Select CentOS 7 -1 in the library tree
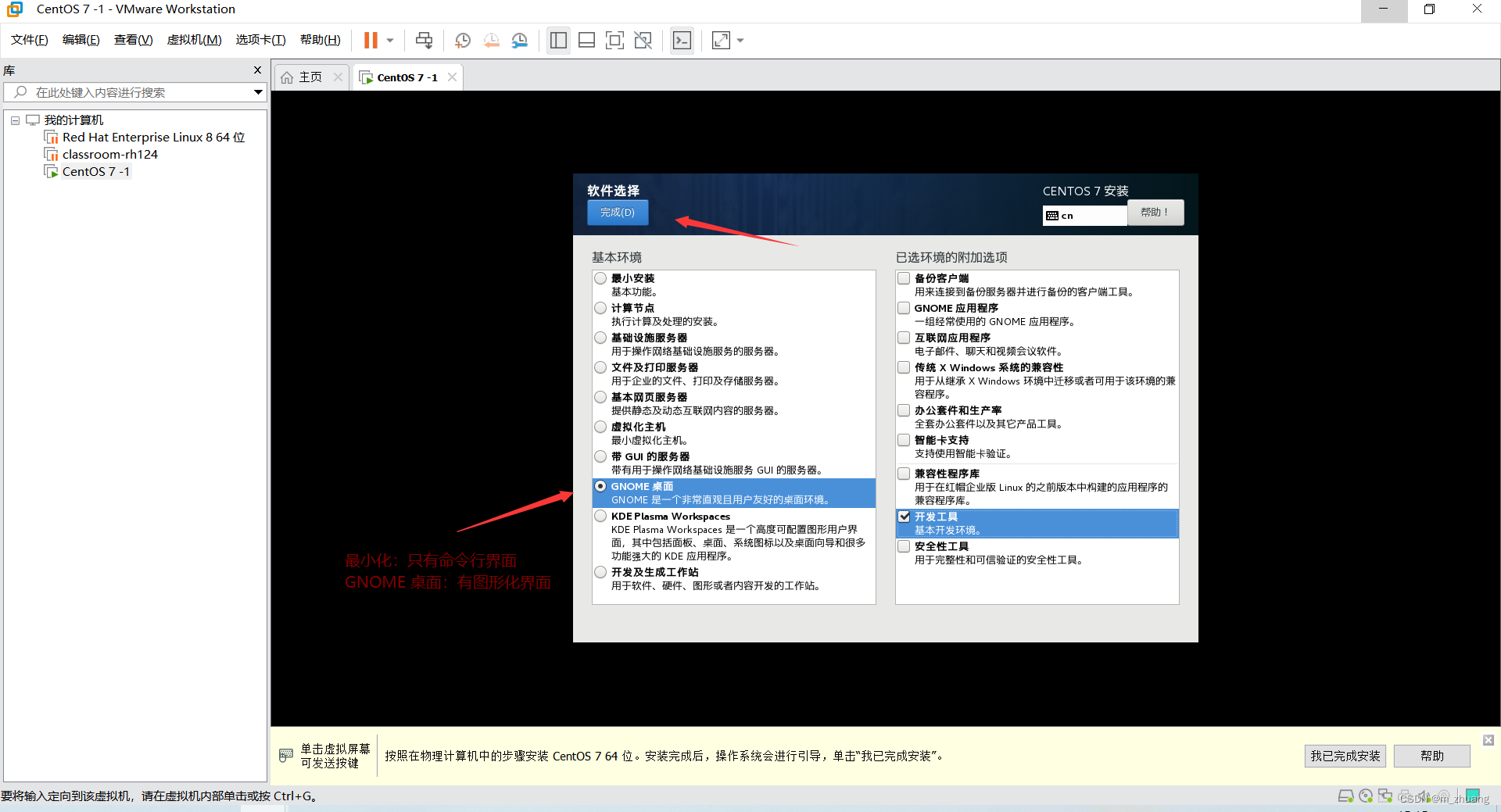Screen dimensions: 1501x812 point(95,172)
